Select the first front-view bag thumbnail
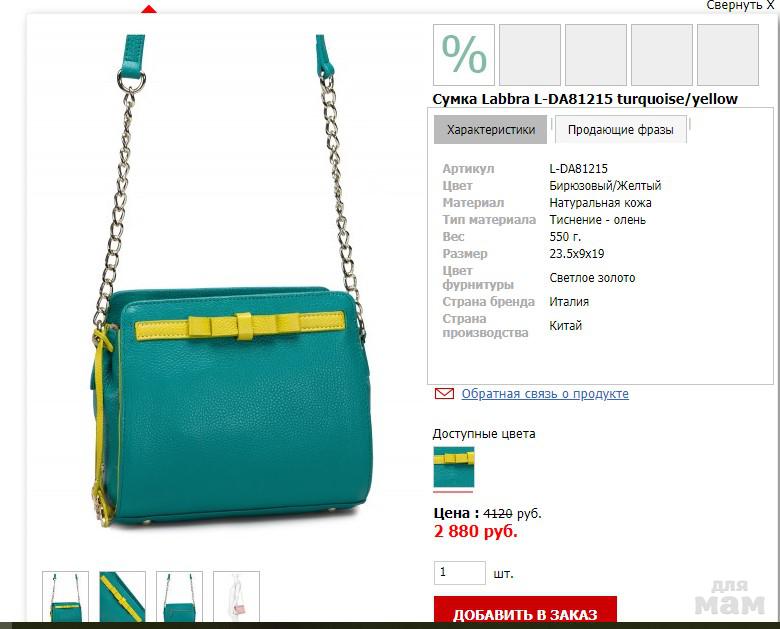This screenshot has width=780, height=629. 66,597
